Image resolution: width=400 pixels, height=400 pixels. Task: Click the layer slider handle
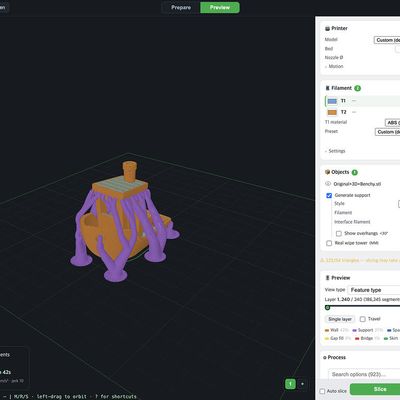tap(327, 307)
